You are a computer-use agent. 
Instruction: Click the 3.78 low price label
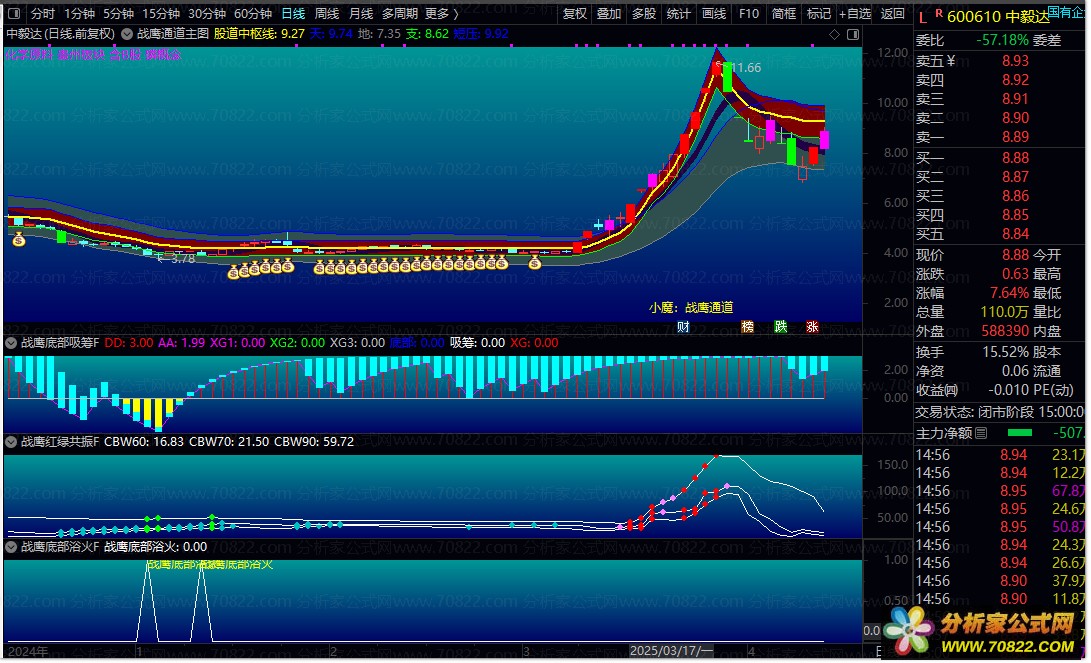tap(182, 259)
